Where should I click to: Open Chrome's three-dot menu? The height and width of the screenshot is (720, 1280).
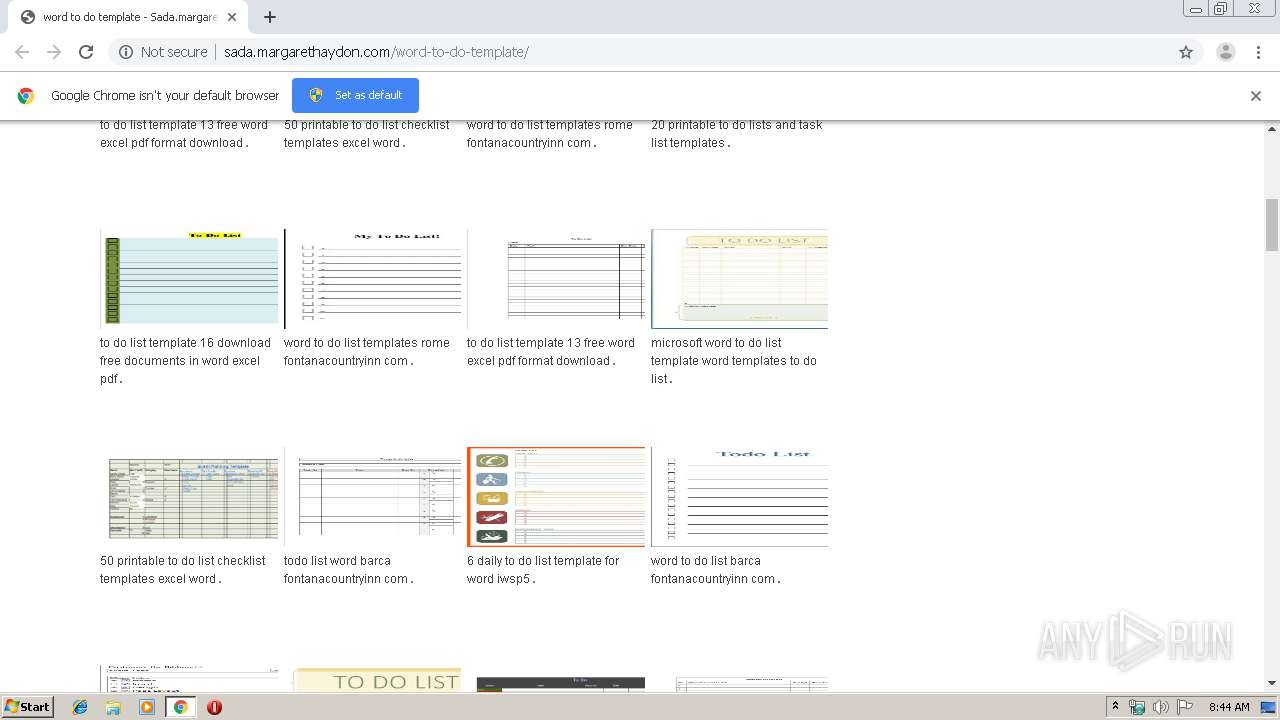[x=1258, y=52]
